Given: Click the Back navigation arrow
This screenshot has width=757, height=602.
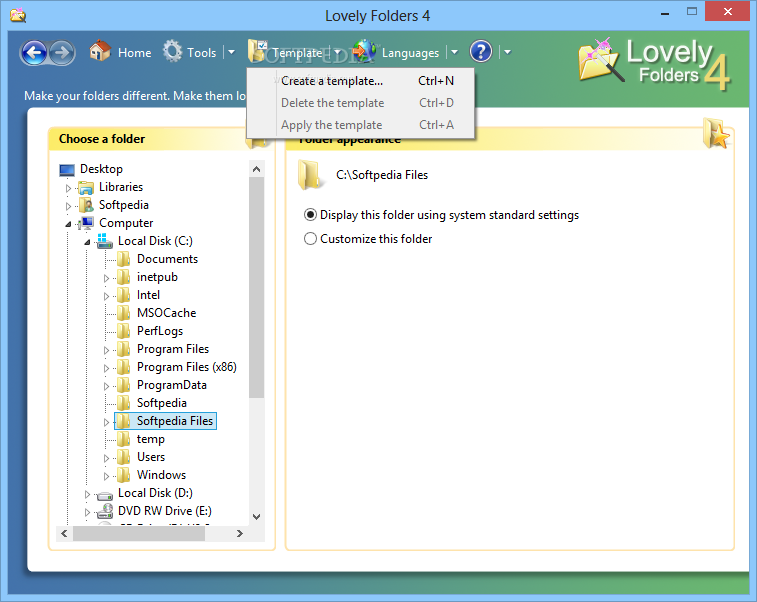Looking at the screenshot, I should pyautogui.click(x=34, y=52).
